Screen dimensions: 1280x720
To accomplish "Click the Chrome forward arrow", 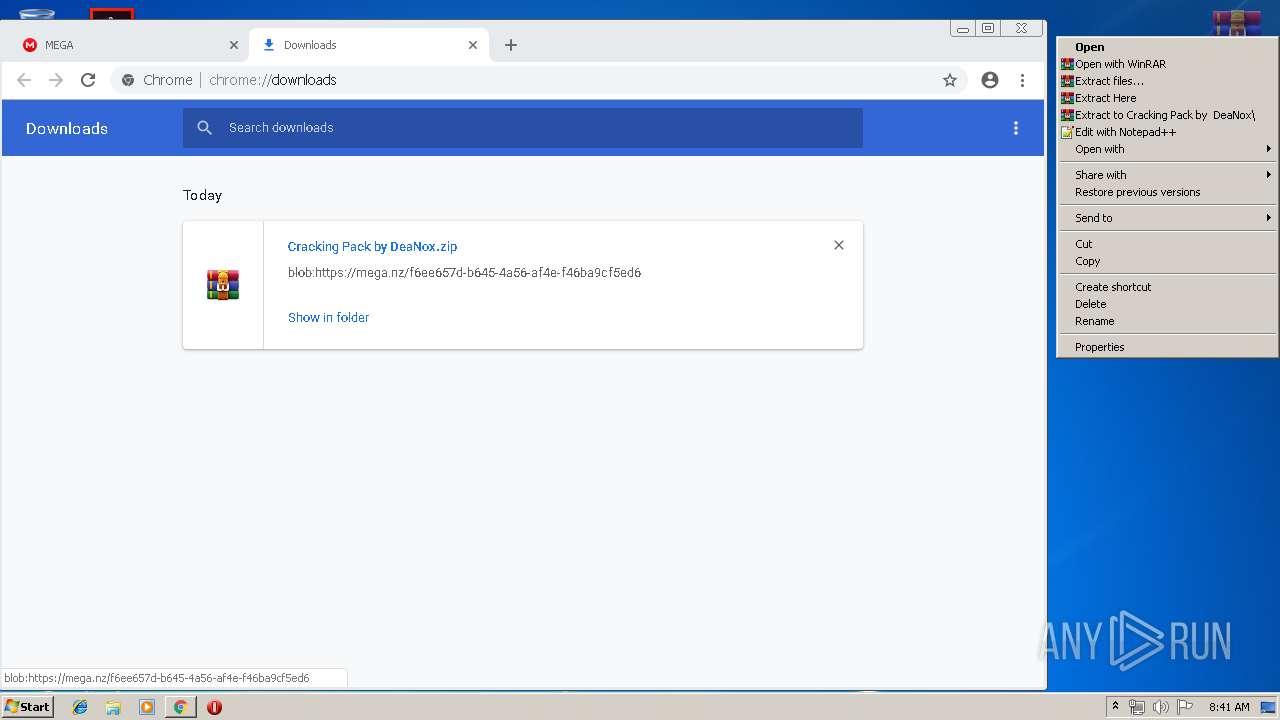I will [x=56, y=80].
